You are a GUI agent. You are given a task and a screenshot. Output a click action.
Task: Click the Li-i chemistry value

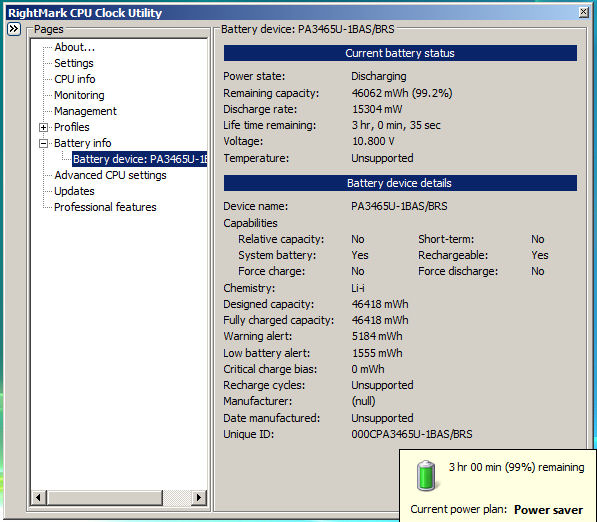[x=358, y=288]
